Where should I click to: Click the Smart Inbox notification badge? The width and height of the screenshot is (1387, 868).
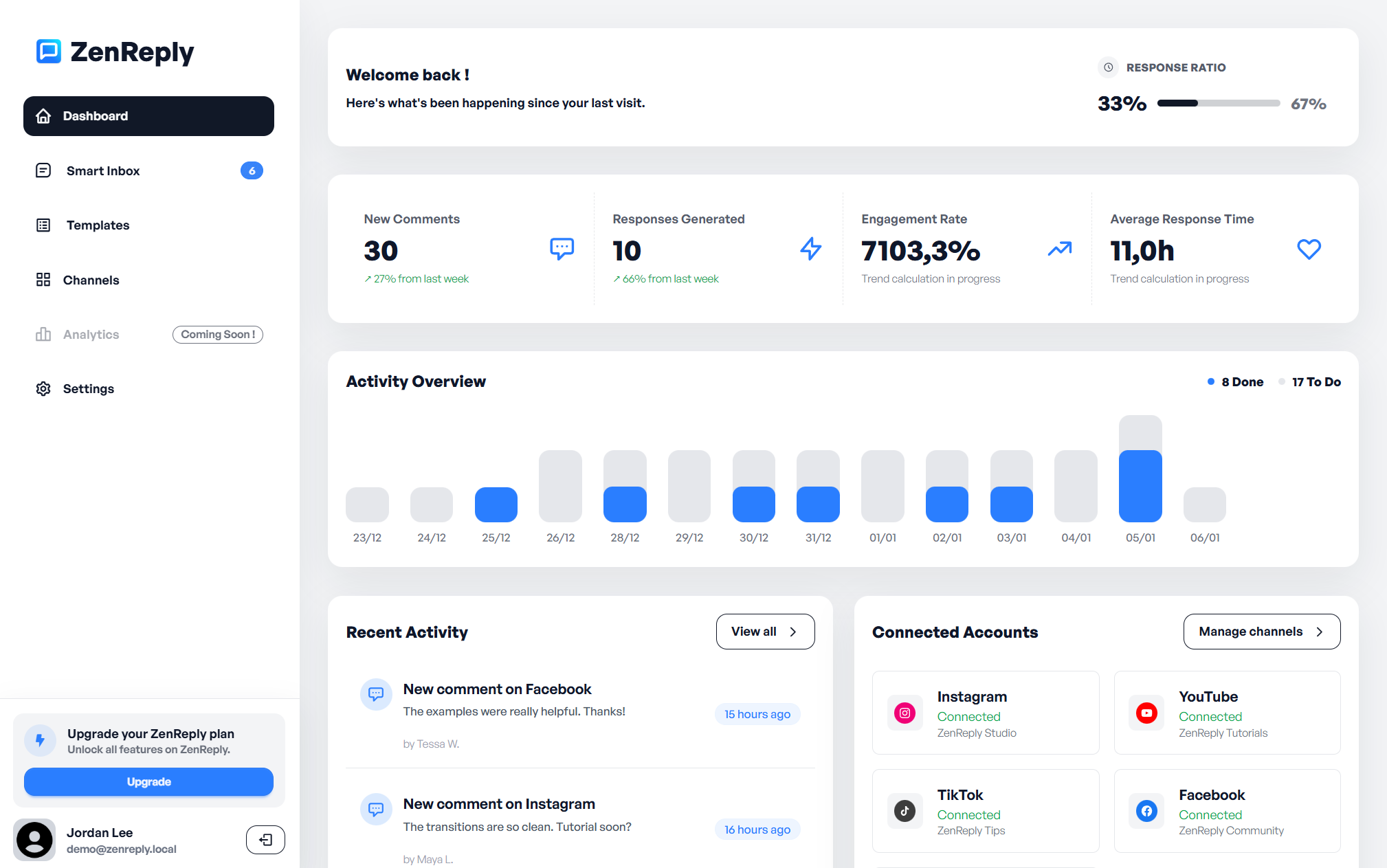(x=252, y=170)
